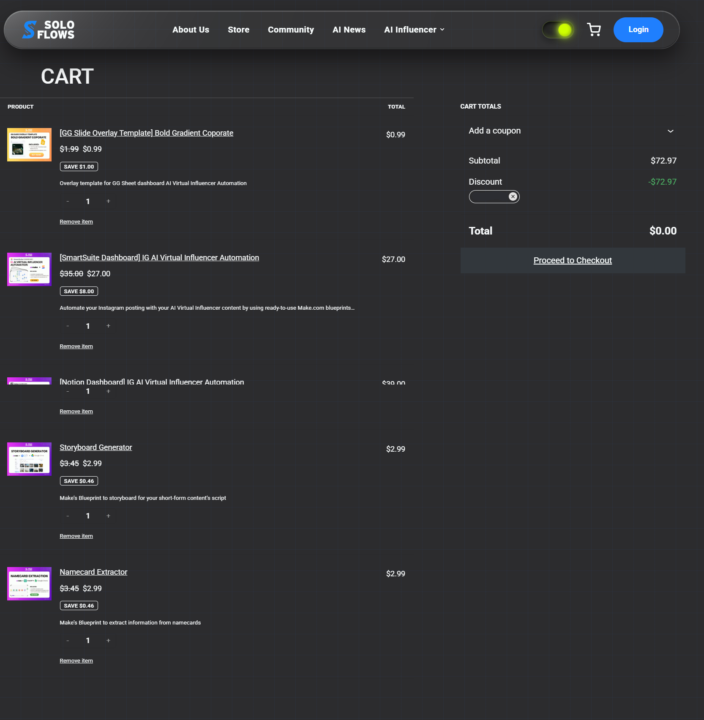Image resolution: width=704 pixels, height=720 pixels.
Task: Click the Login button
Action: 638,30
